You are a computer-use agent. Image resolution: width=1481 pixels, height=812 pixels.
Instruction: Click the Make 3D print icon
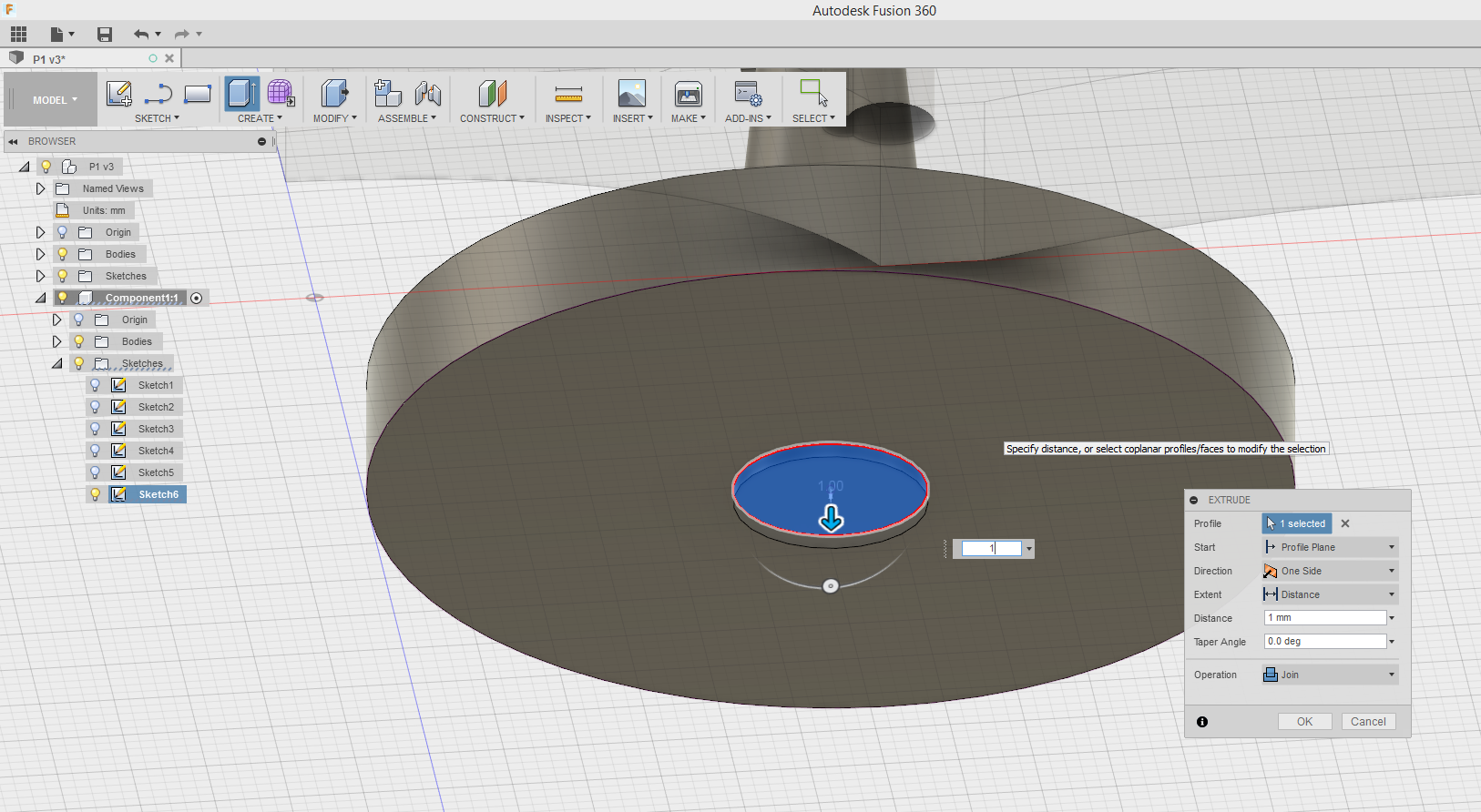(689, 93)
